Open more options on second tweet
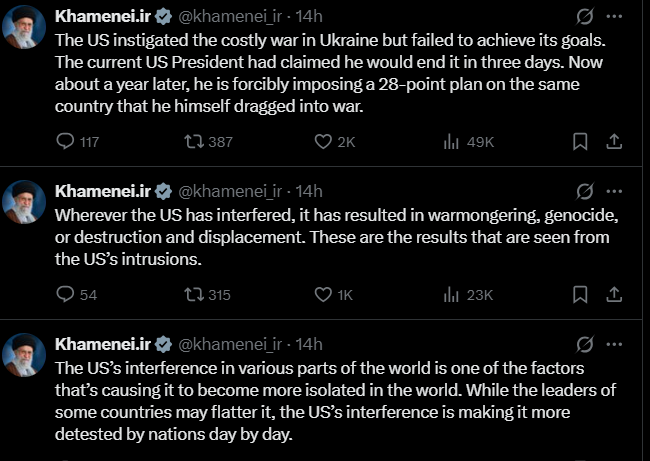The image size is (650, 461). [615, 191]
